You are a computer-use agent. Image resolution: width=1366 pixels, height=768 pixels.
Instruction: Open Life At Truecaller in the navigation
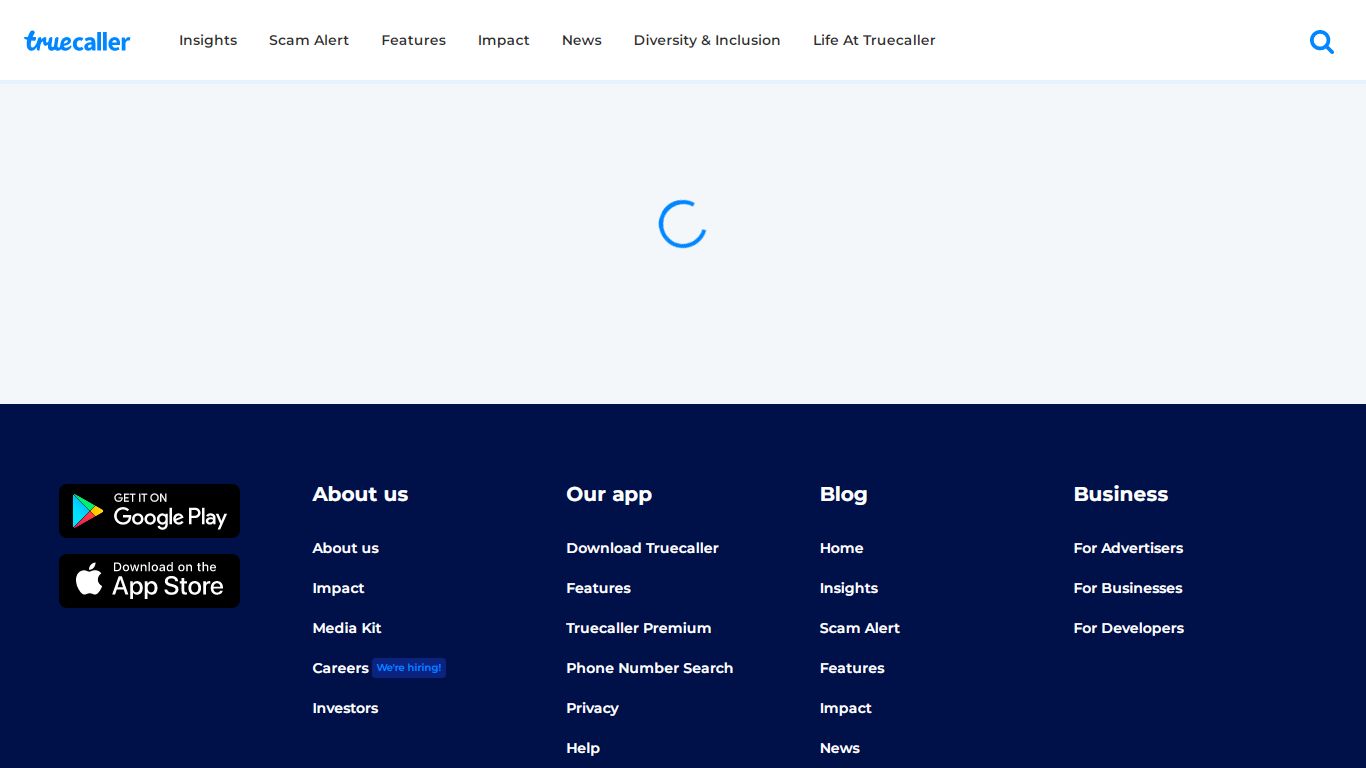[x=874, y=40]
